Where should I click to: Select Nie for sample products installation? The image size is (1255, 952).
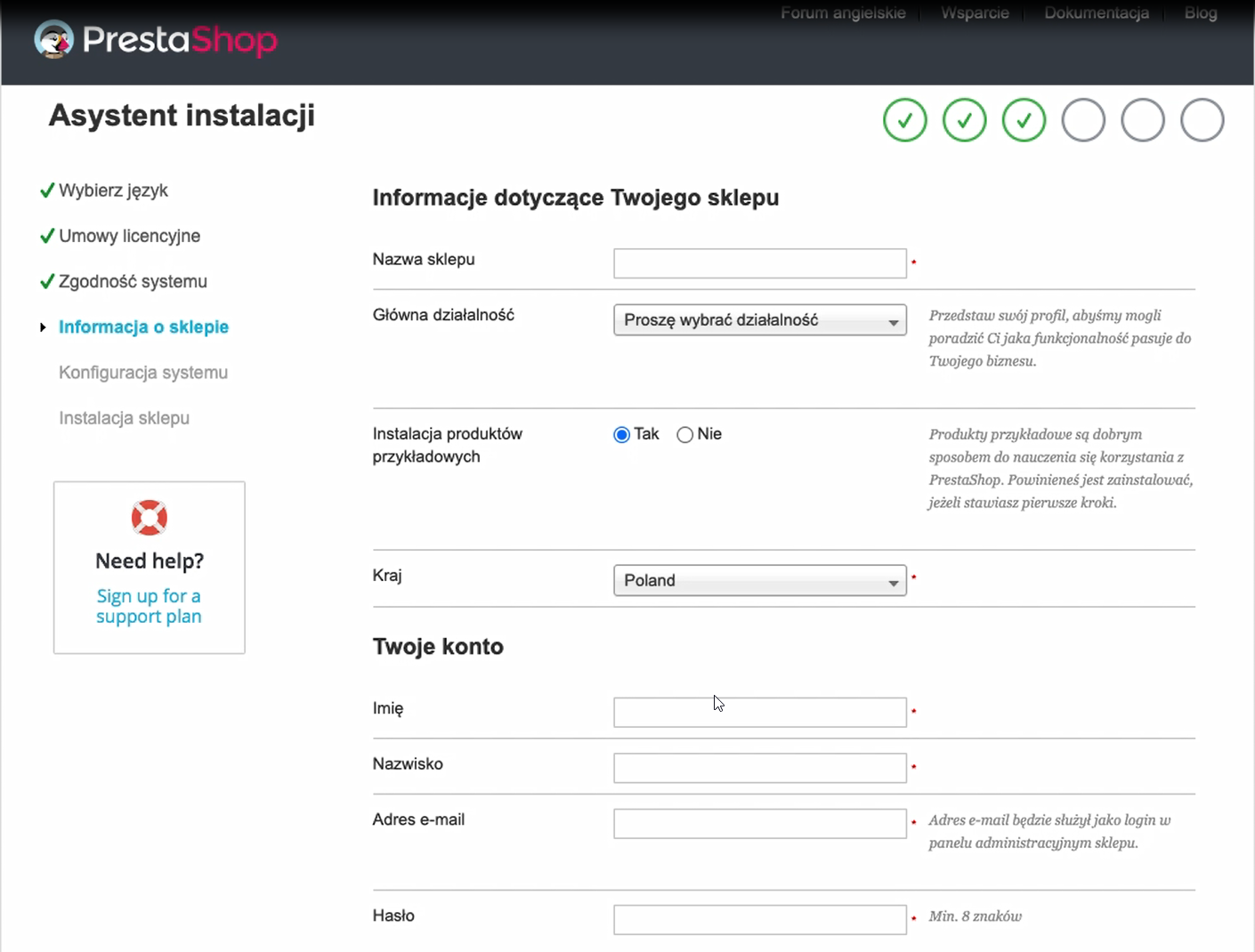[684, 435]
